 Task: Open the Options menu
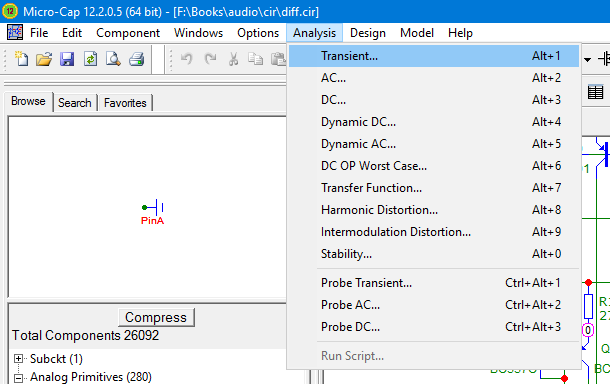pos(258,33)
